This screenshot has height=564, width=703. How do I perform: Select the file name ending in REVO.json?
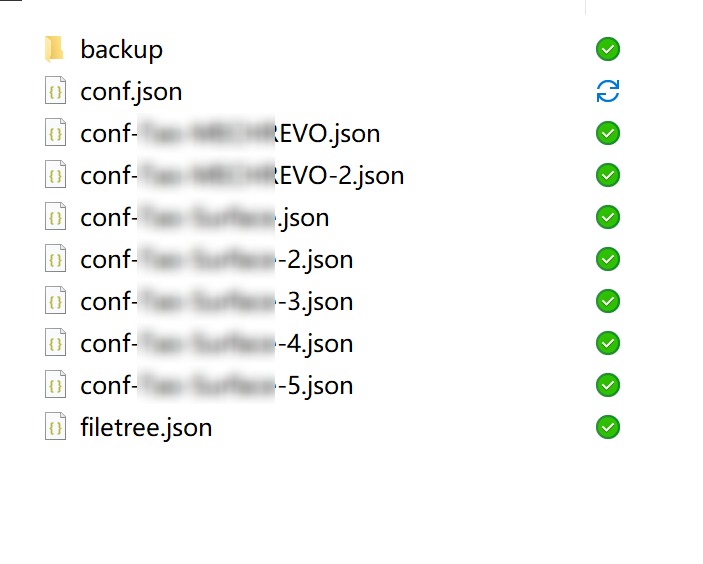(x=230, y=134)
